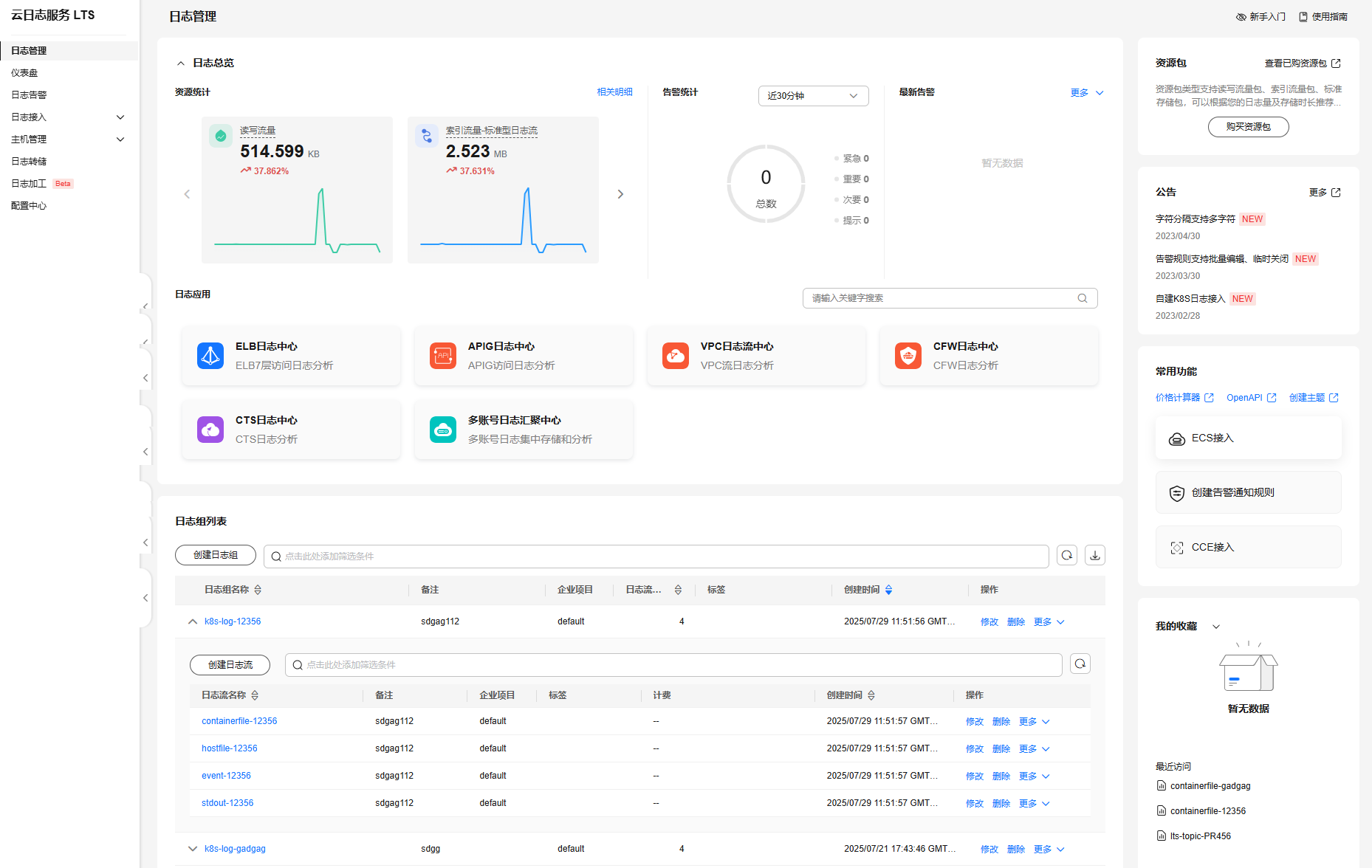Screen dimensions: 1372x868
Task: Select 日志管理 in sidebar
Action: point(29,51)
